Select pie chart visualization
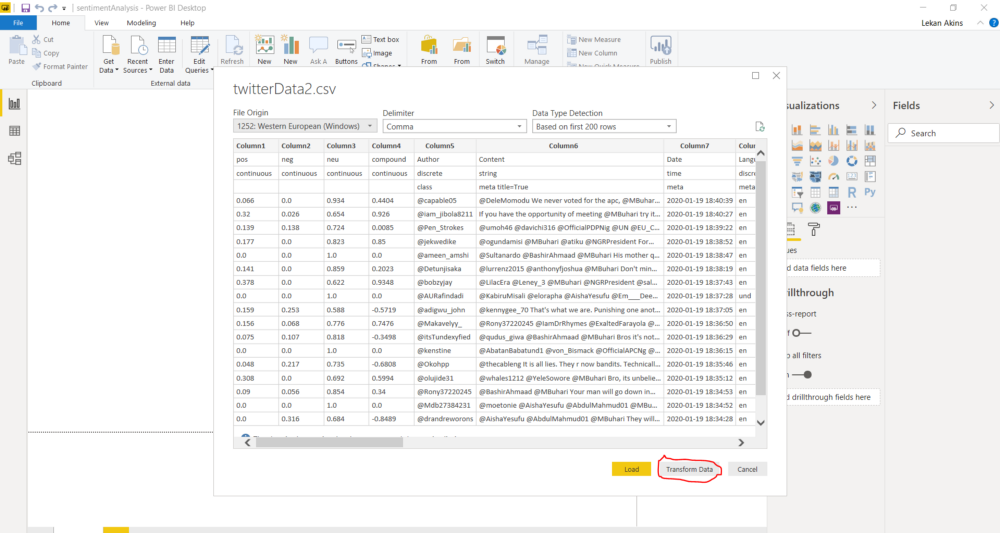Viewport: 1000px width, 533px height. [834, 161]
